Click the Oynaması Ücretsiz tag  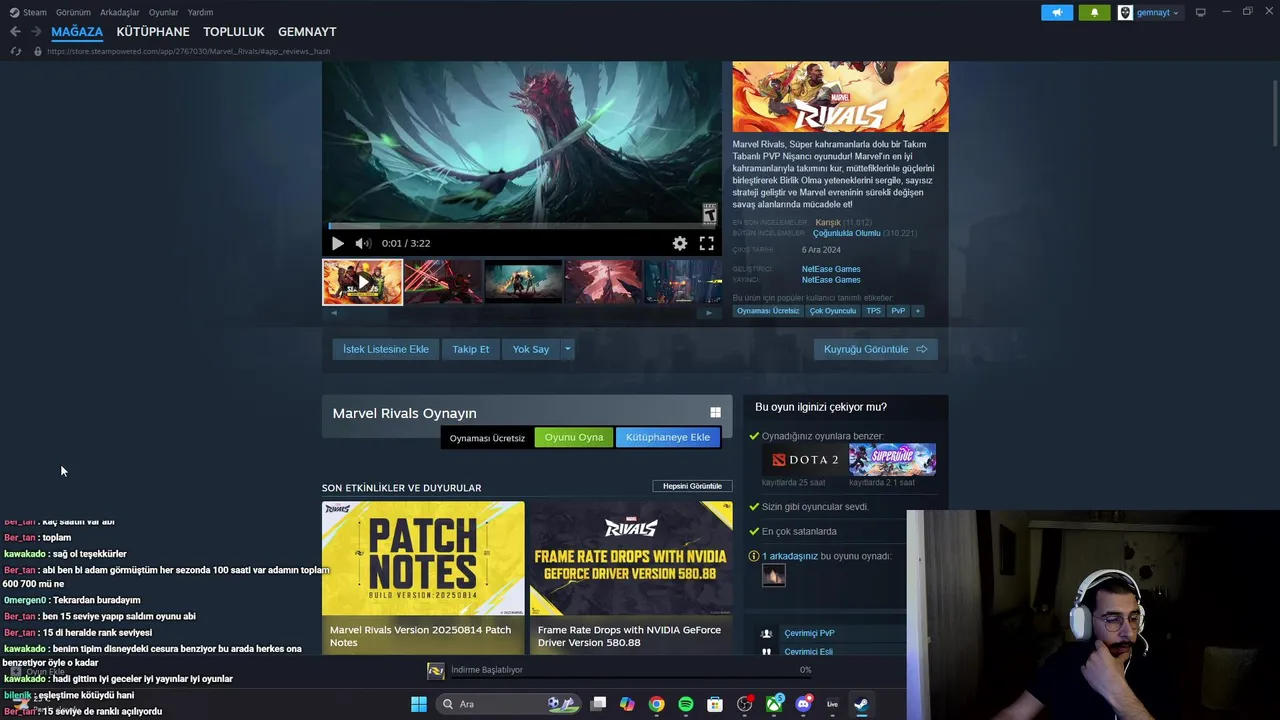click(768, 311)
